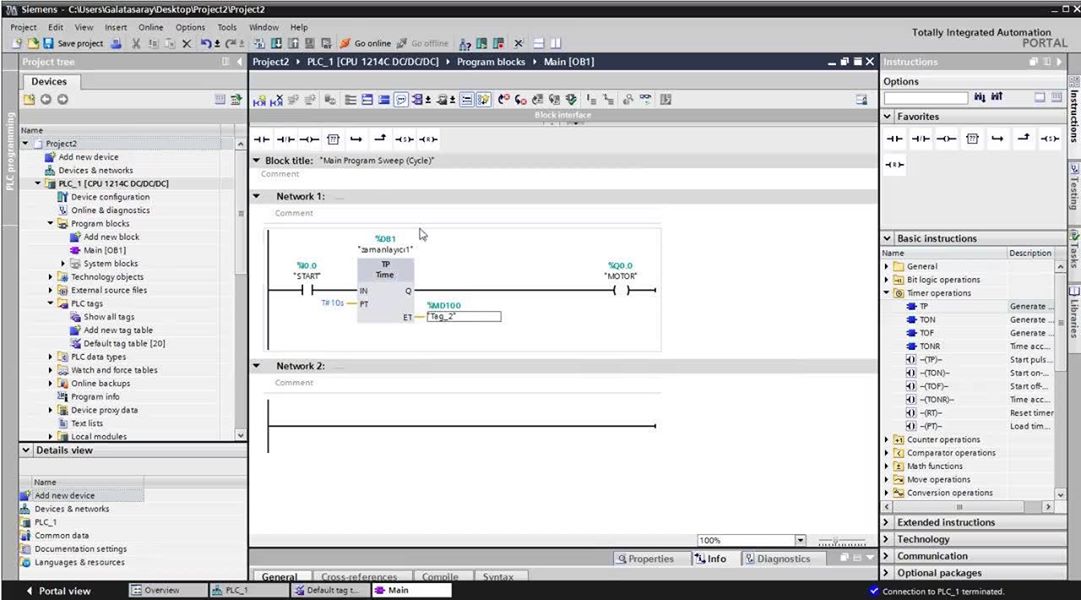Image resolution: width=1081 pixels, height=600 pixels.
Task: Open the Tools menu
Action: [x=227, y=28]
